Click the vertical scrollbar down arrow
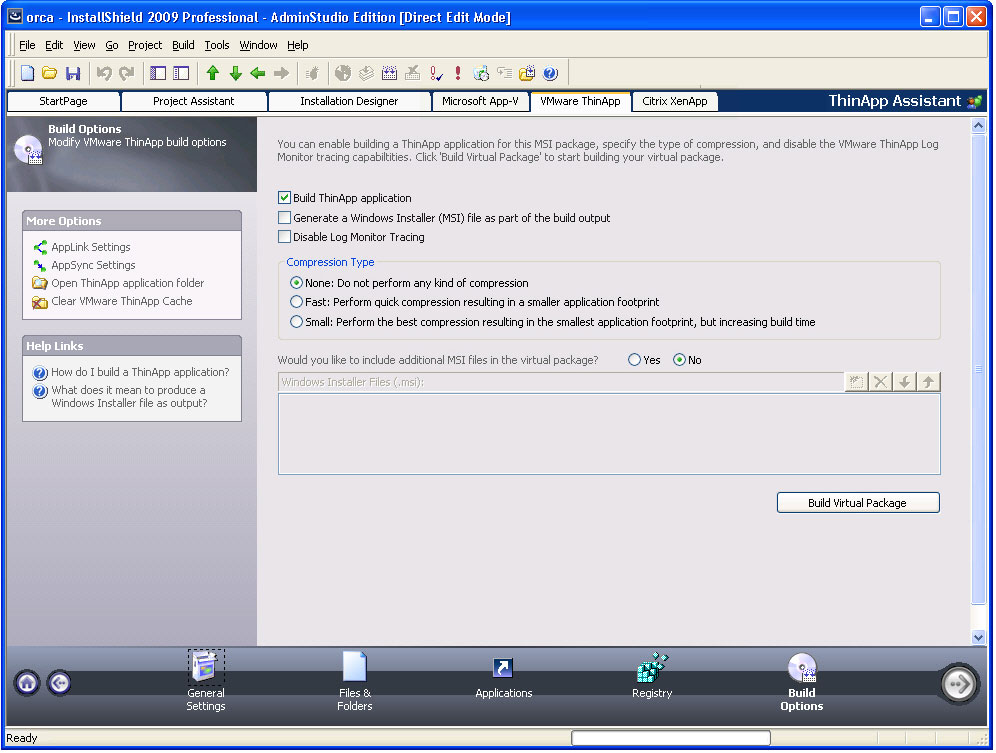The height and width of the screenshot is (753, 996). click(978, 637)
